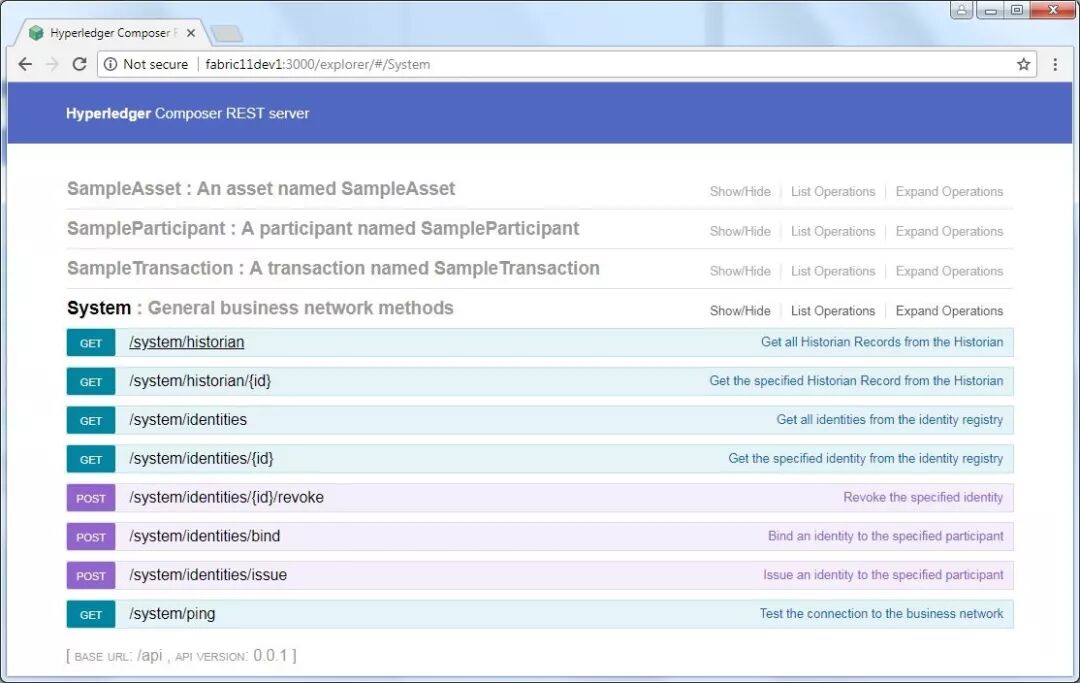
Task: Click Expand Operations for SampleTransaction
Action: pyautogui.click(x=949, y=271)
